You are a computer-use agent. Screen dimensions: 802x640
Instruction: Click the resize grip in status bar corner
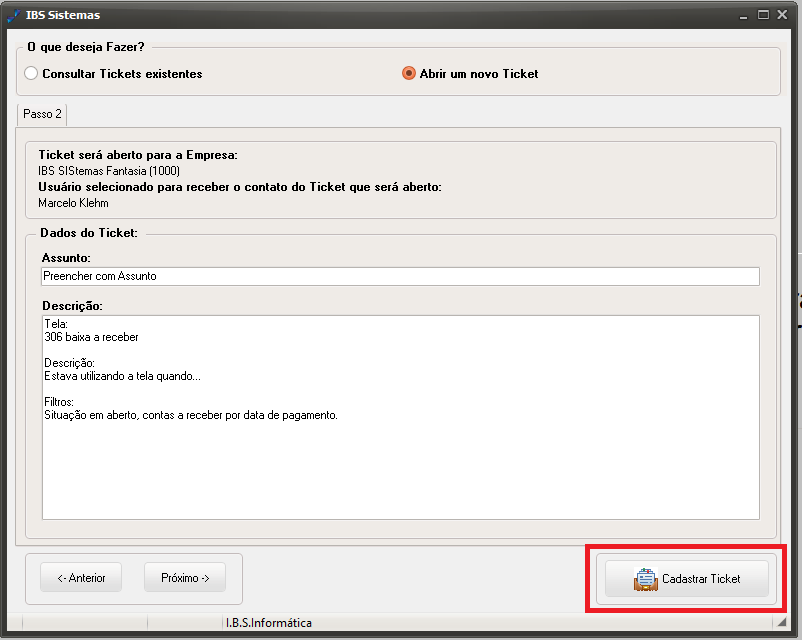(781, 622)
